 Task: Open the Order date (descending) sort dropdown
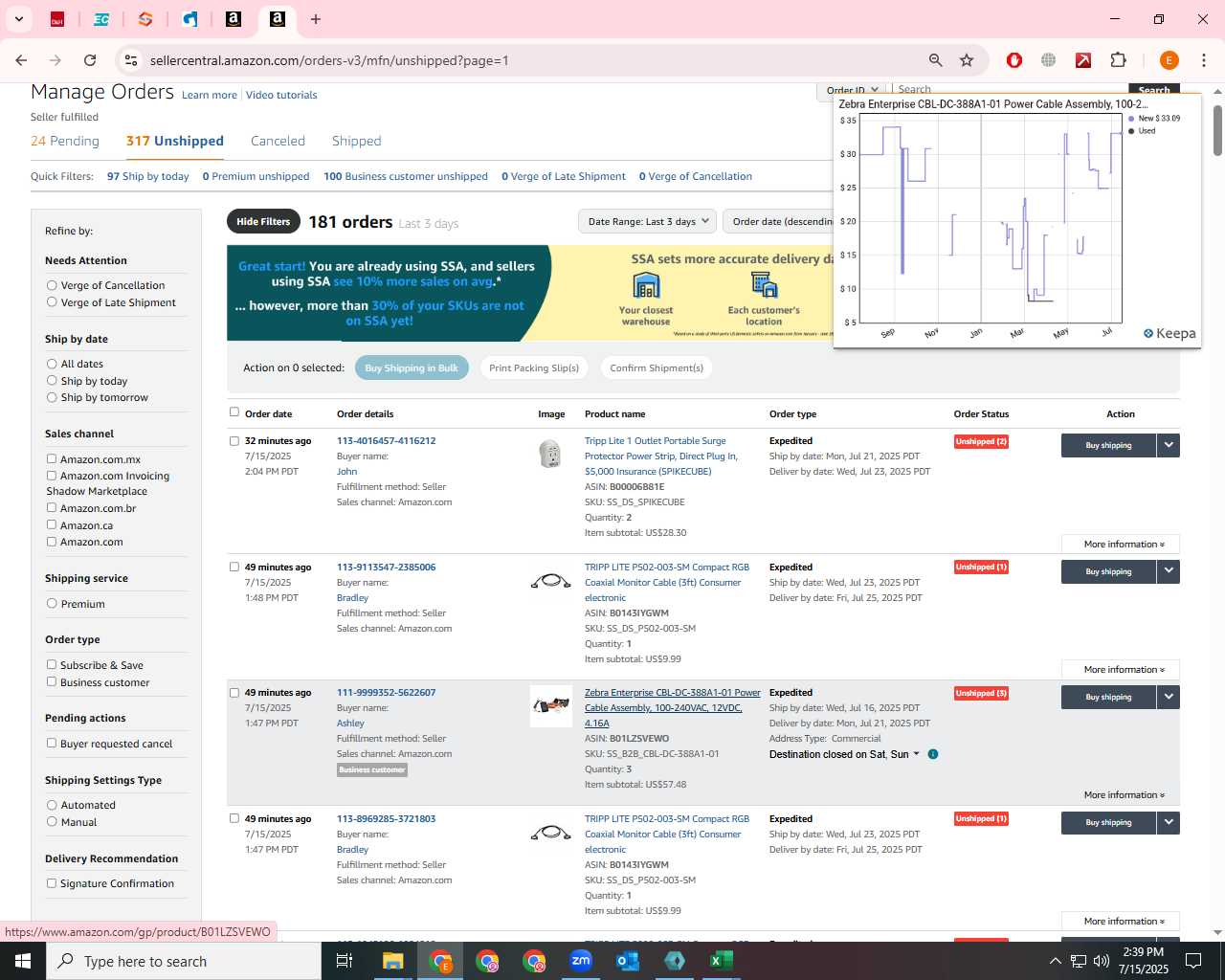pyautogui.click(x=778, y=221)
